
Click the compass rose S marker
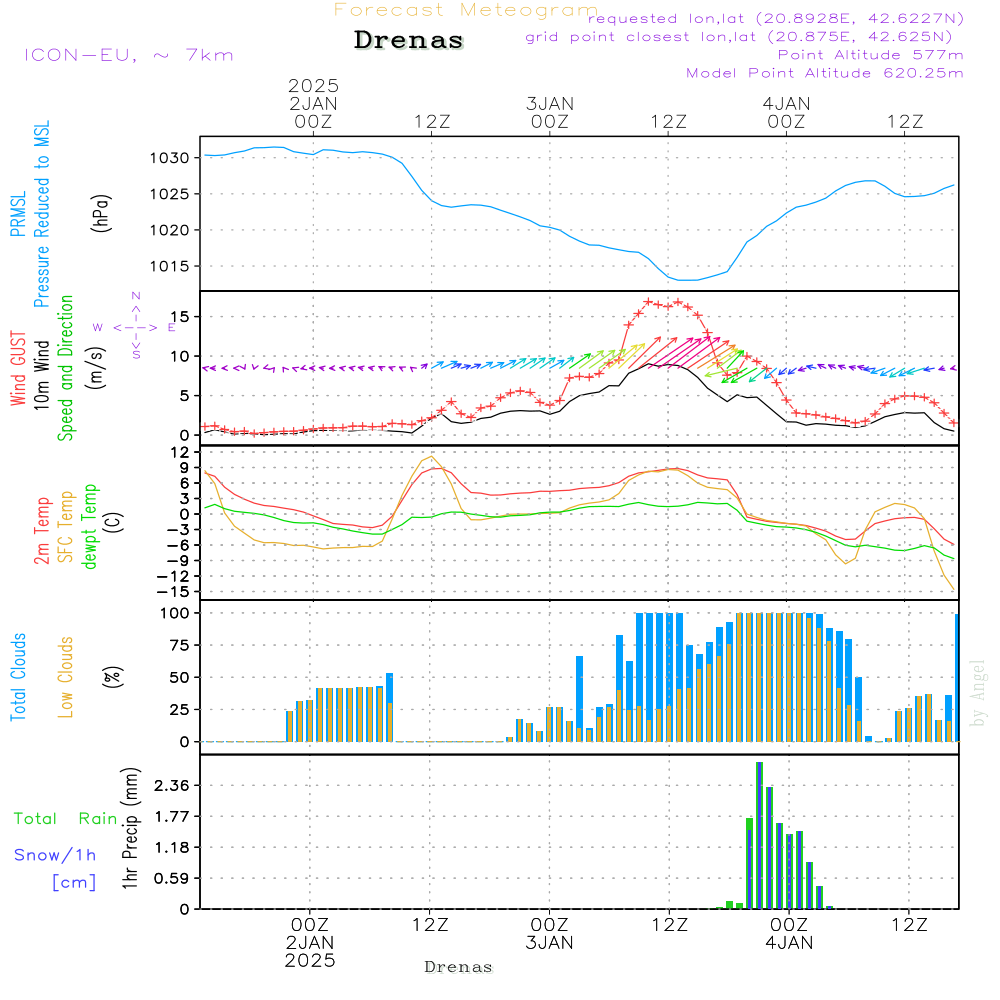click(136, 355)
